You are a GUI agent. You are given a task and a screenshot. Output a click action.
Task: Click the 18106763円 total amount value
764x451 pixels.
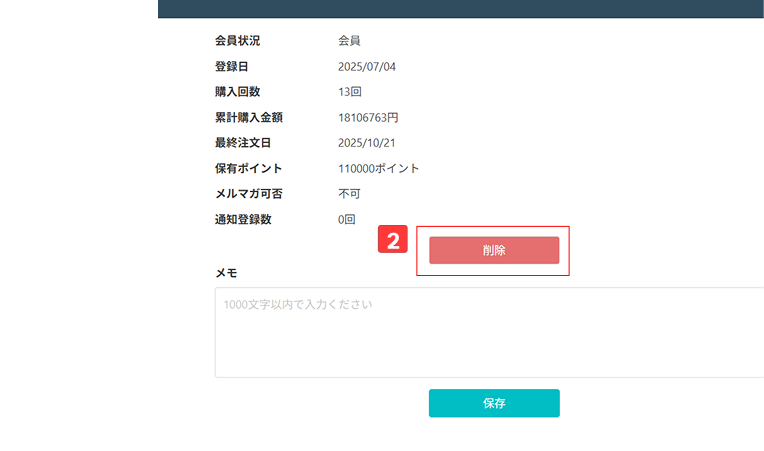coord(368,118)
